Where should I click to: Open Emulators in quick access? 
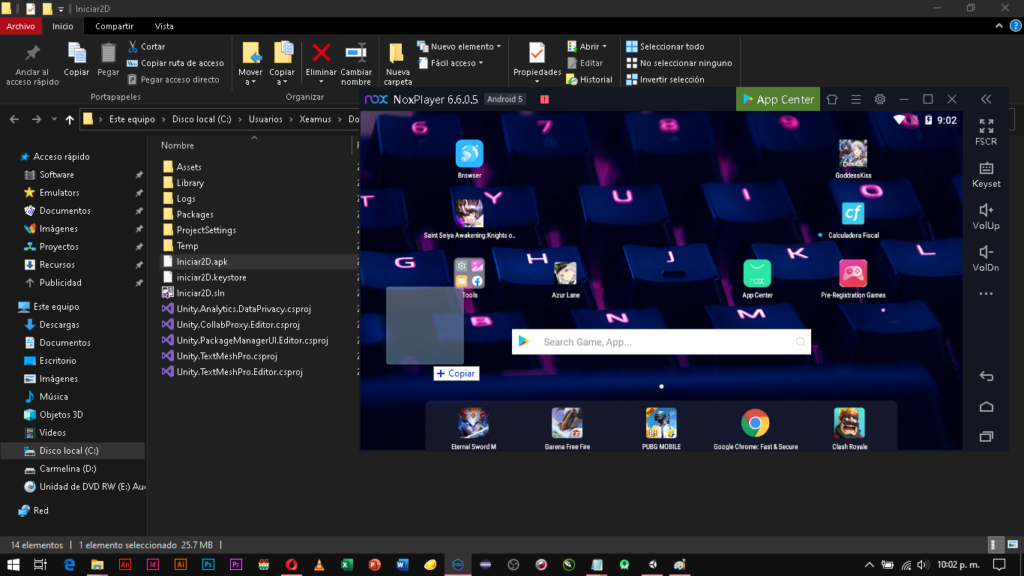pos(59,193)
